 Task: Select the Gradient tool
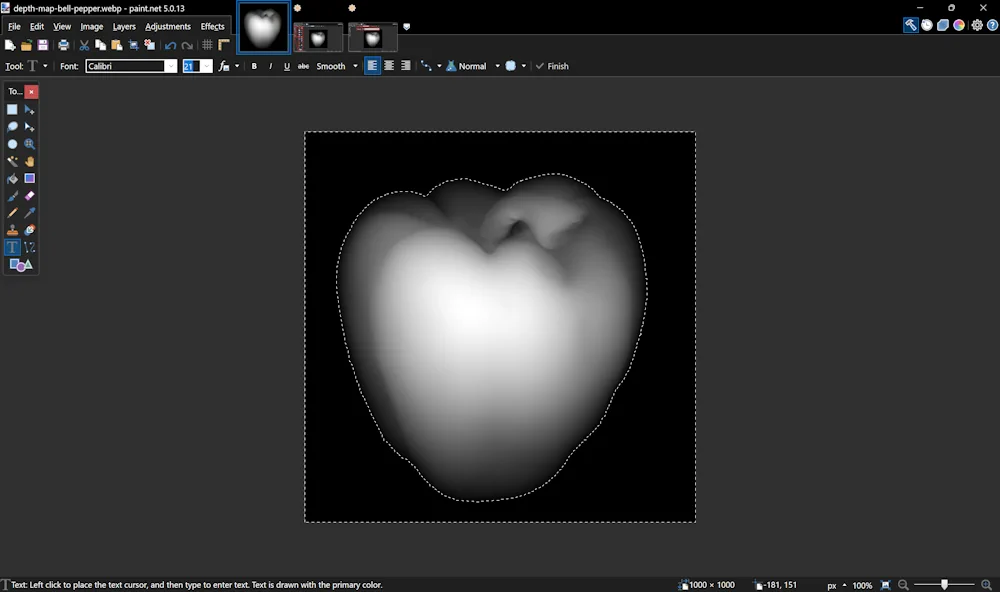coord(29,179)
